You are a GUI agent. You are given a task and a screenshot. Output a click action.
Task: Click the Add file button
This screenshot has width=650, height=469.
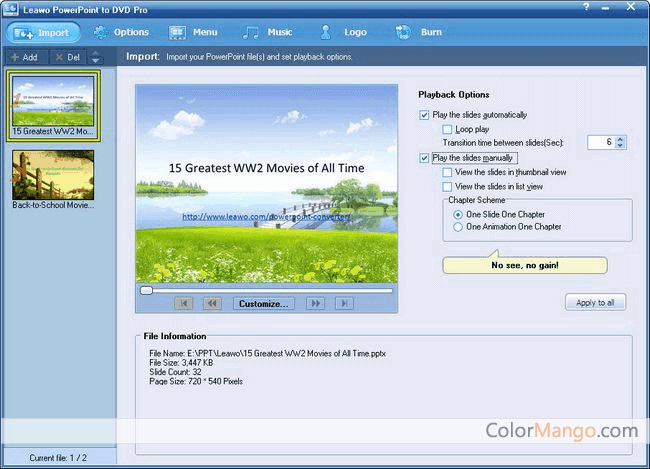[x=24, y=57]
